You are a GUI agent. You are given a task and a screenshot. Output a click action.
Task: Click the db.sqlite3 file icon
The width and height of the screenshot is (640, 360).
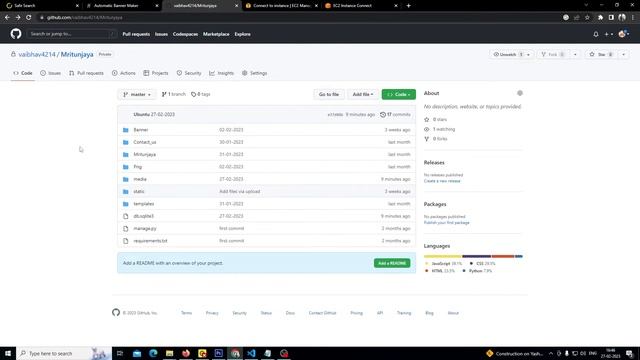[126, 216]
